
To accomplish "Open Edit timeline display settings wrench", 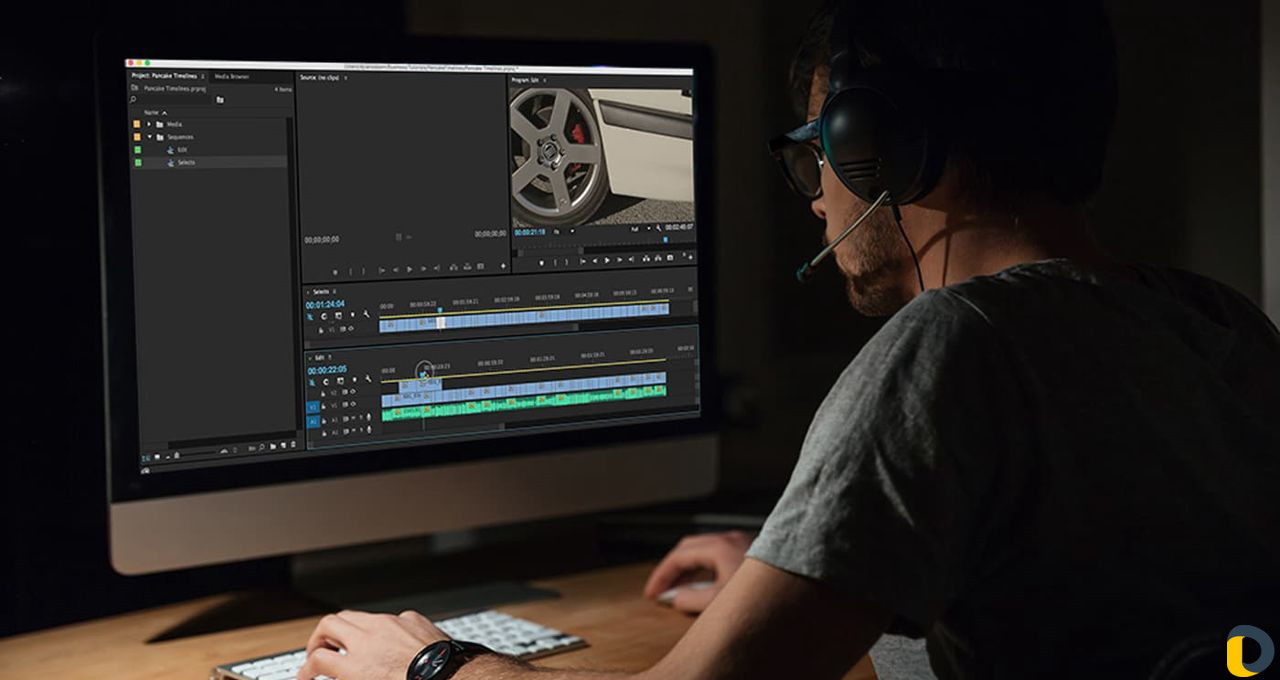I will (368, 379).
